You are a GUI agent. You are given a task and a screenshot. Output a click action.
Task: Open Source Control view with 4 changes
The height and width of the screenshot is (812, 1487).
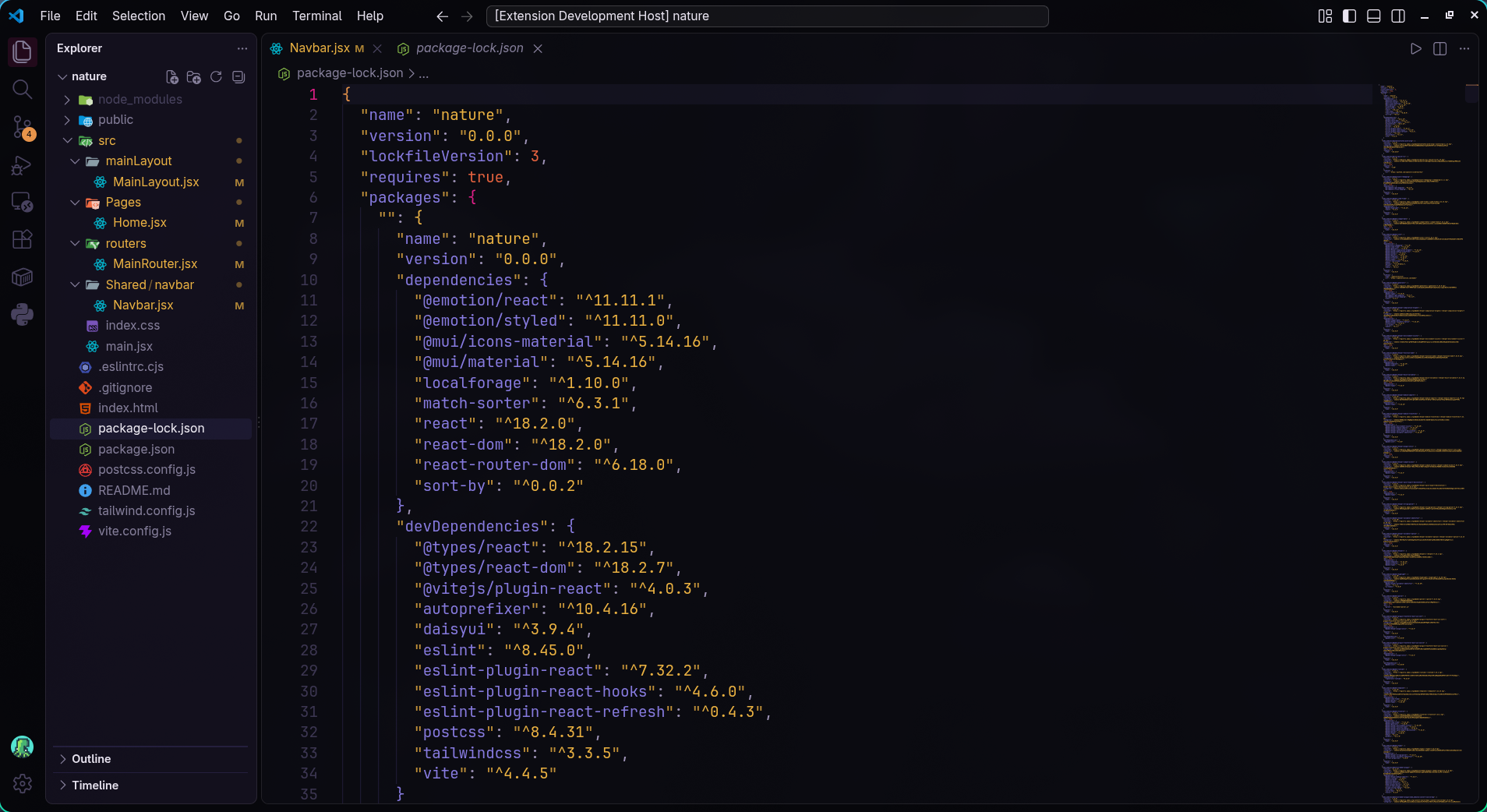tap(22, 127)
